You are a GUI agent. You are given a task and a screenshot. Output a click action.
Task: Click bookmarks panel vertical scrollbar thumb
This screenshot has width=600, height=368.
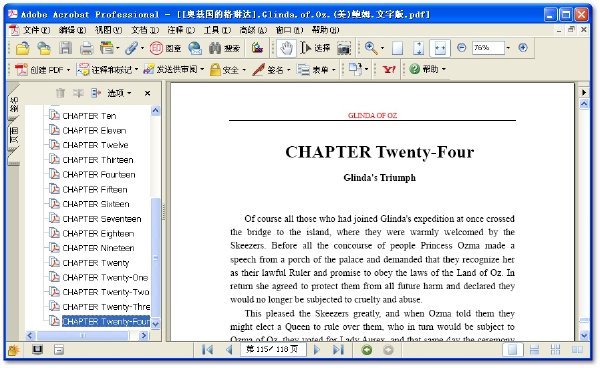[155, 257]
